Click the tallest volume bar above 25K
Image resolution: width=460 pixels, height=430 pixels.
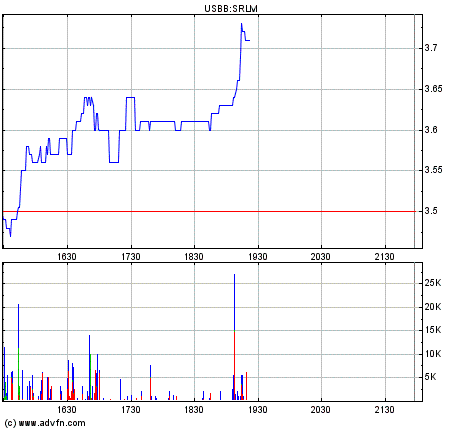pyautogui.click(x=234, y=337)
